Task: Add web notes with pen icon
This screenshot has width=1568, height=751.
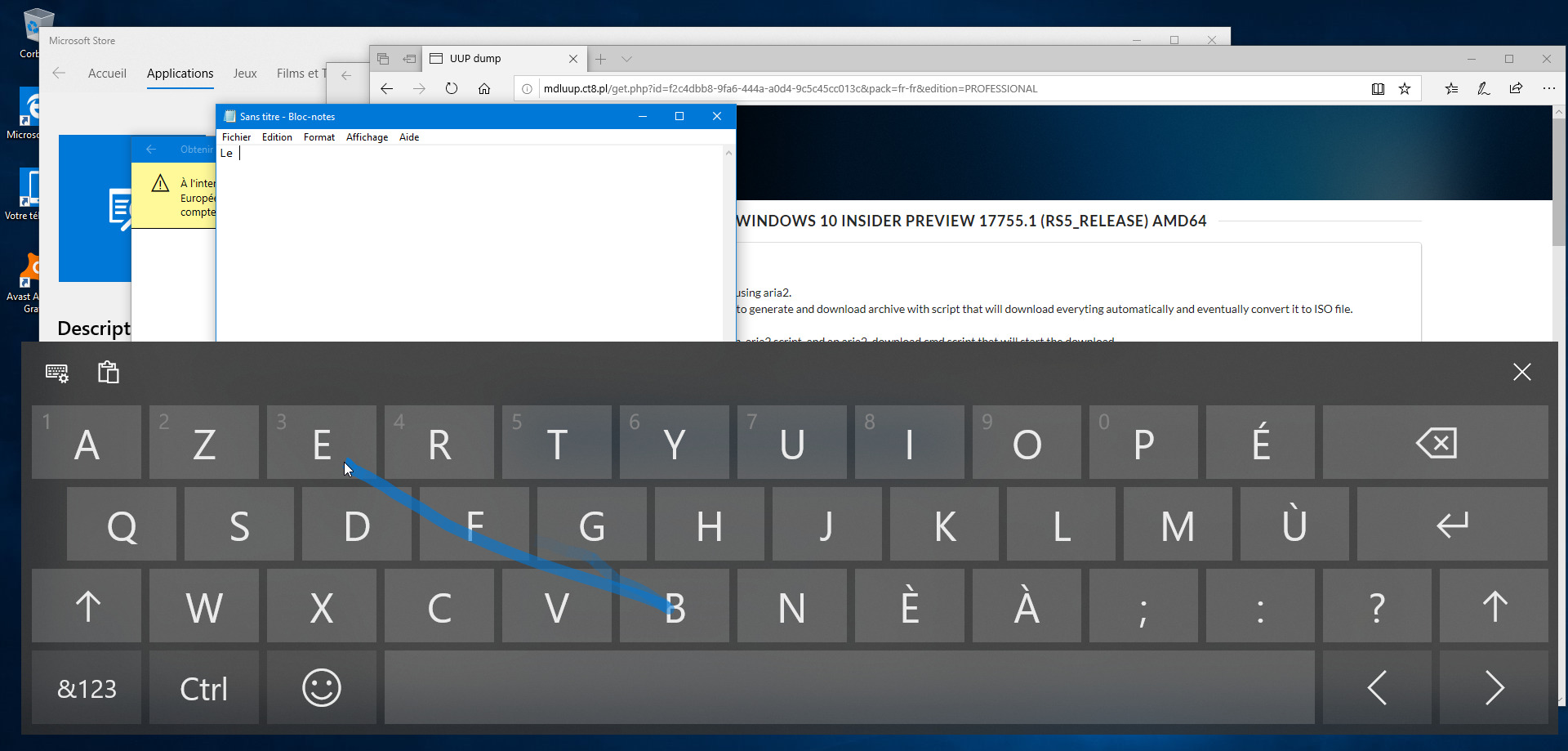Action: click(1483, 89)
